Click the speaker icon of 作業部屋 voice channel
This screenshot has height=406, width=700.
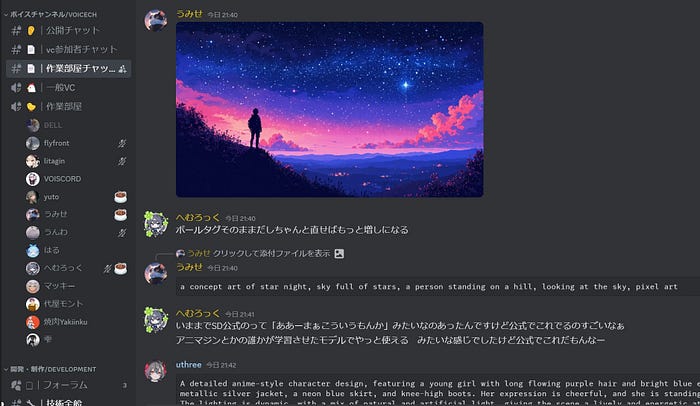[16, 106]
